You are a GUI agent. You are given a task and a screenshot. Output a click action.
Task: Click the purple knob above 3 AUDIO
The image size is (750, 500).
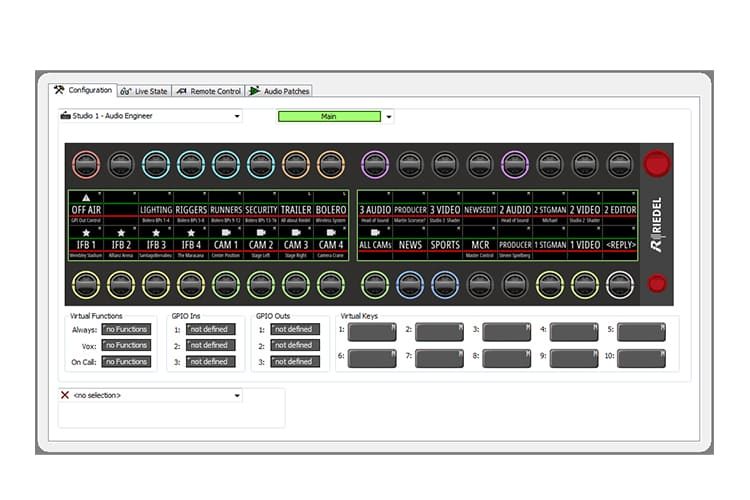[x=375, y=165]
